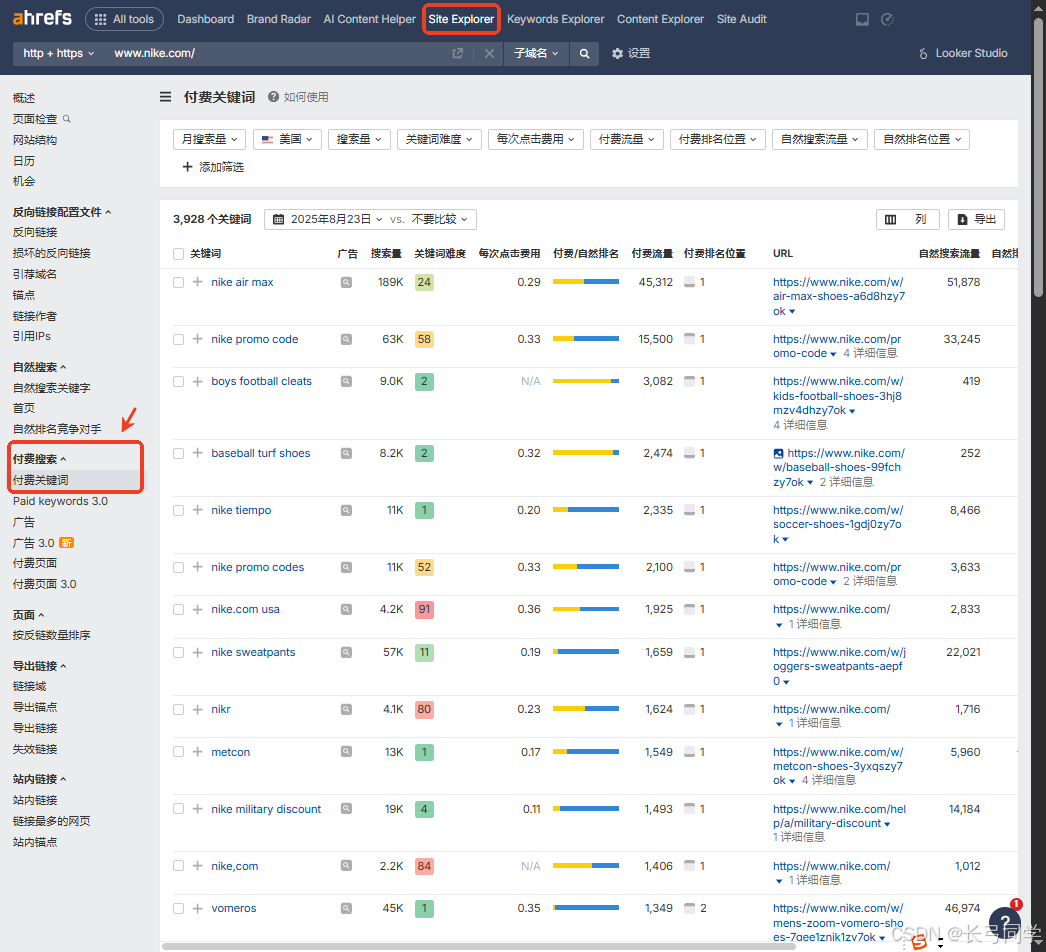Check the baseball turf shoes checkbox
The height and width of the screenshot is (952, 1046).
click(x=178, y=454)
